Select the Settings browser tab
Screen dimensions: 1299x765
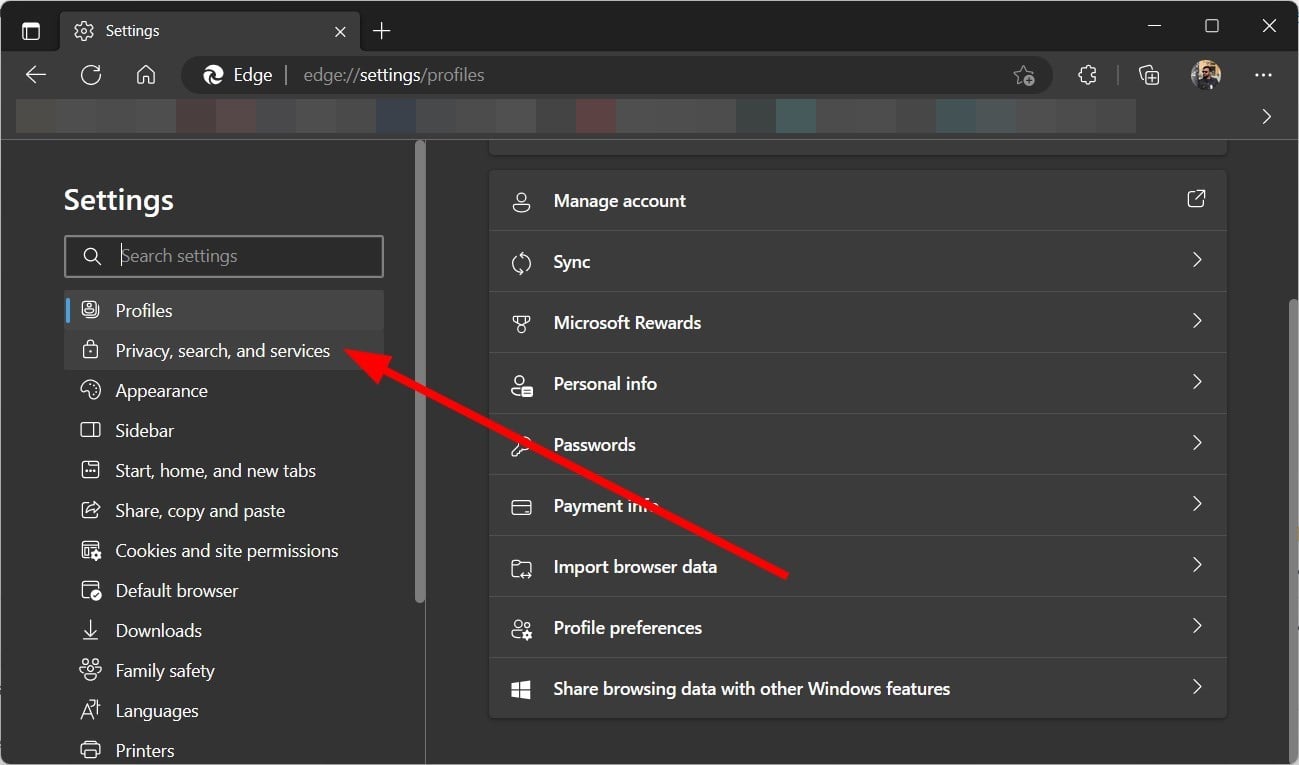pos(209,31)
